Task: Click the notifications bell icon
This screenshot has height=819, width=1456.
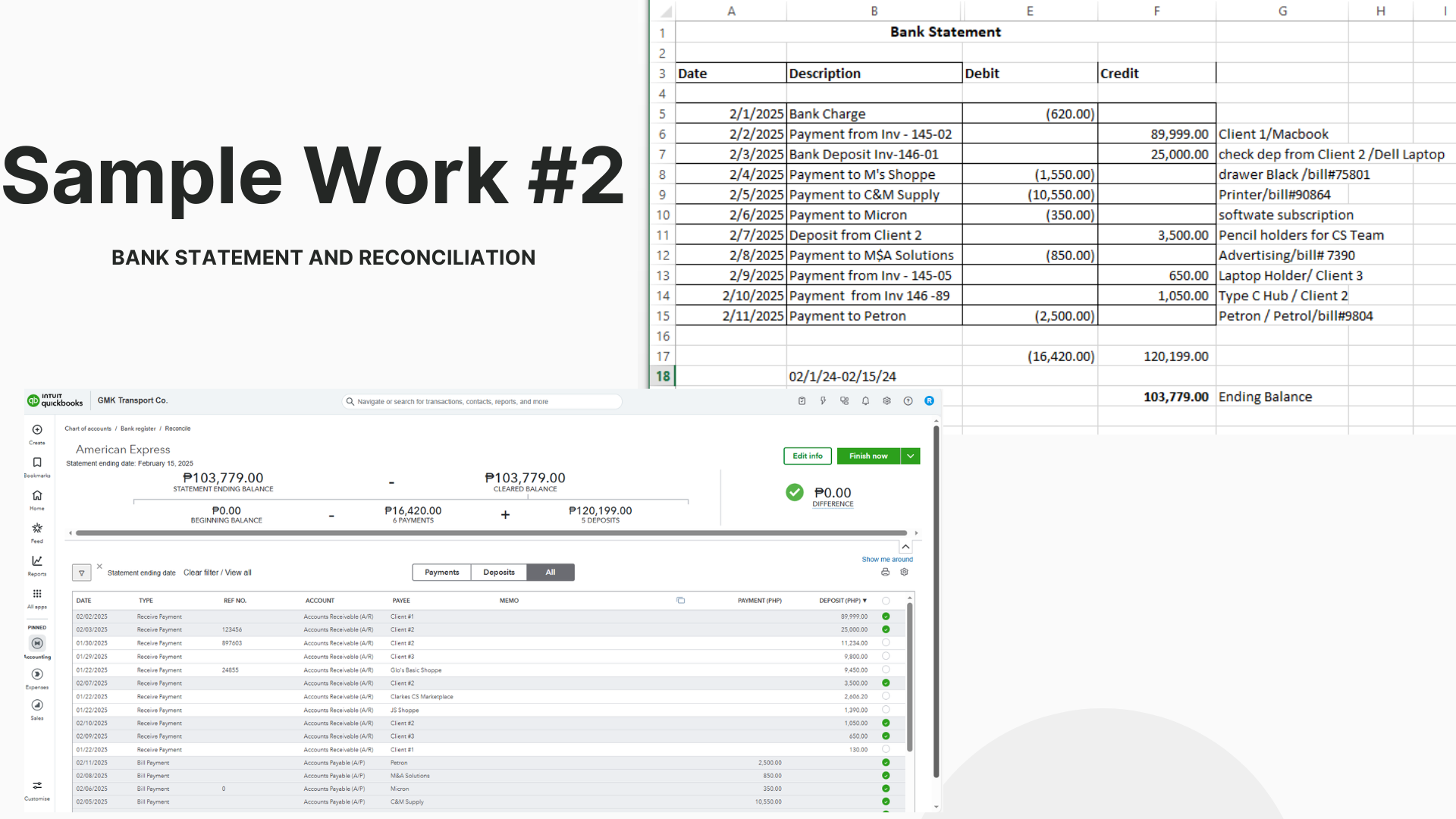Action: point(865,401)
